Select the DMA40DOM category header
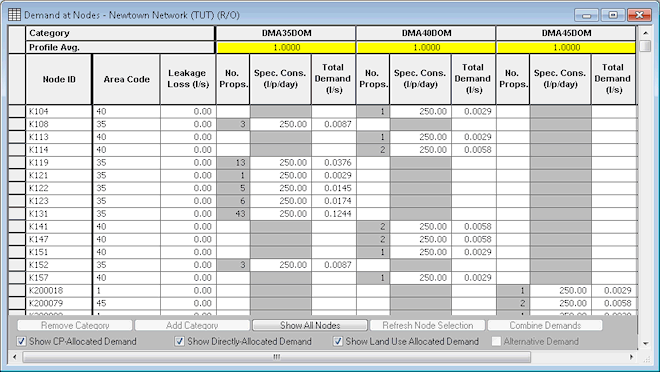Viewport: 660px width, 372px height. [x=426, y=33]
